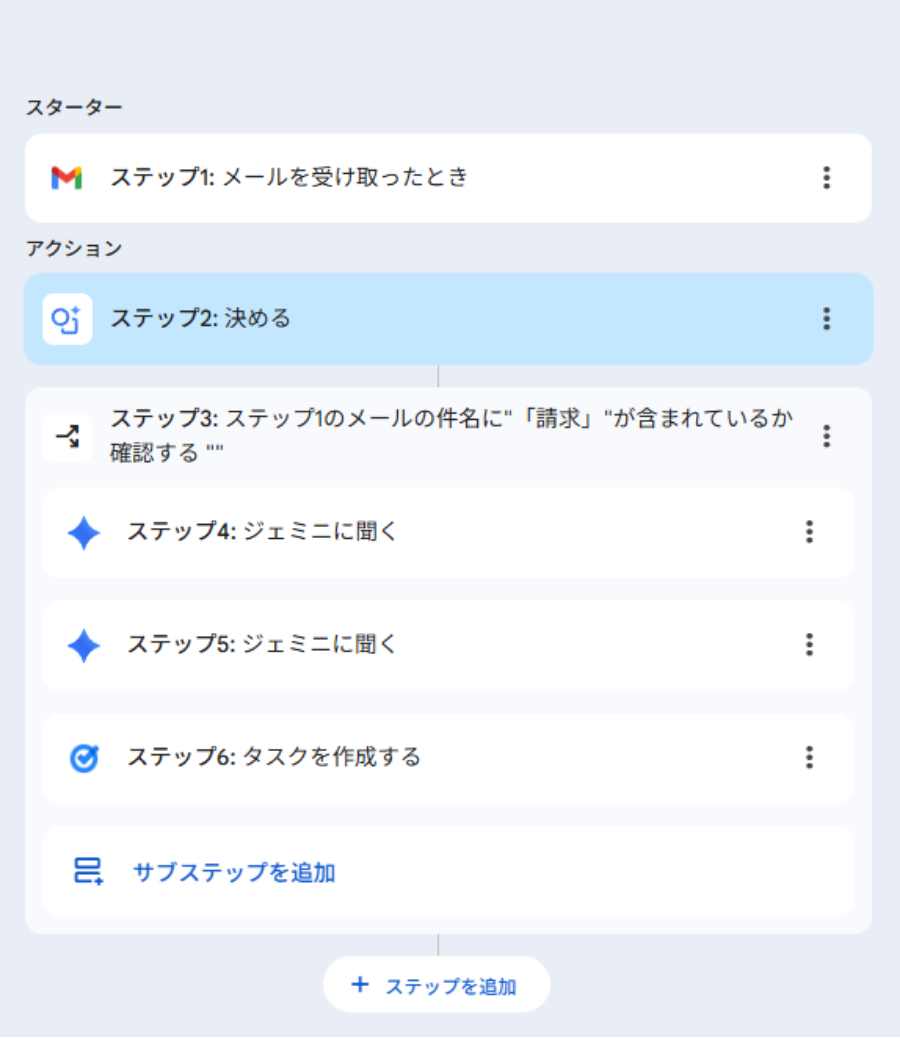Open the three-dot menu for Step 1

(x=826, y=178)
